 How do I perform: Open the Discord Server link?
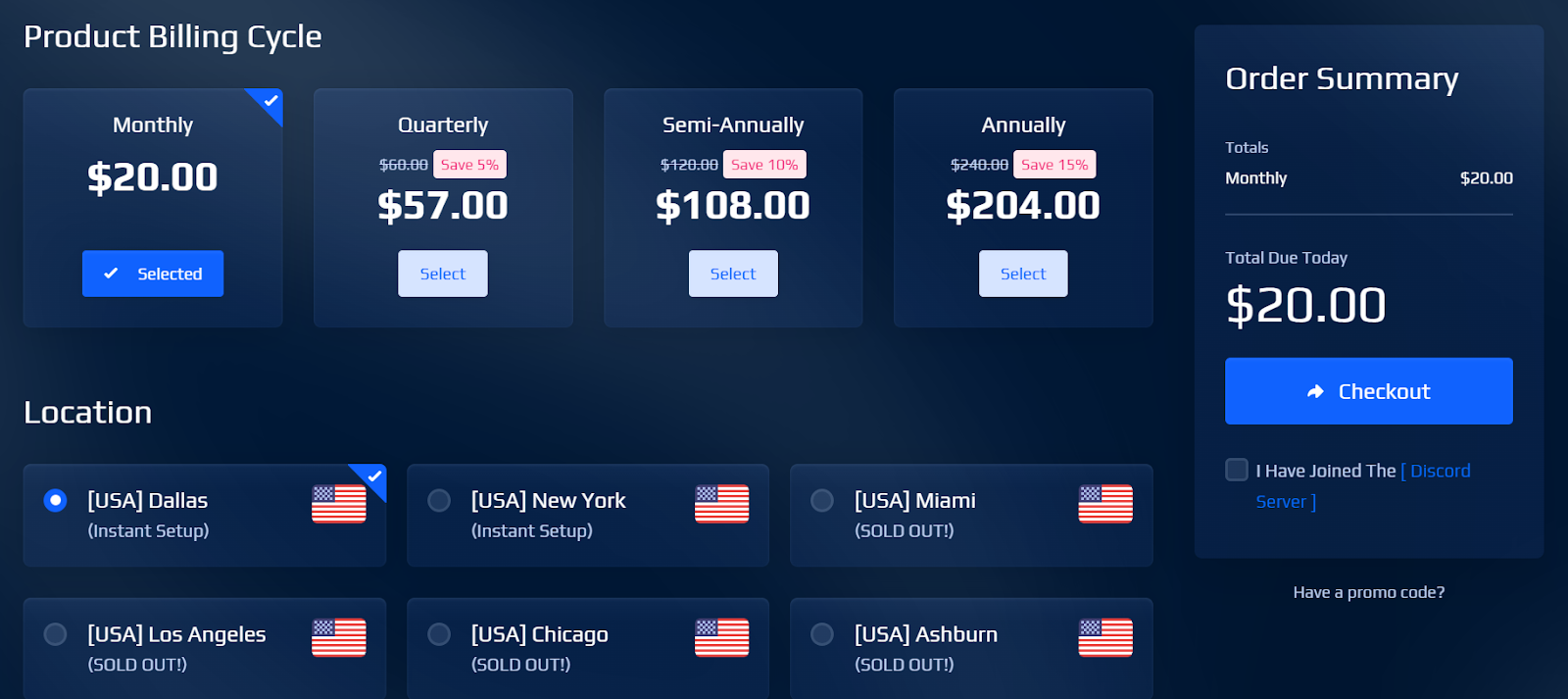1363,485
